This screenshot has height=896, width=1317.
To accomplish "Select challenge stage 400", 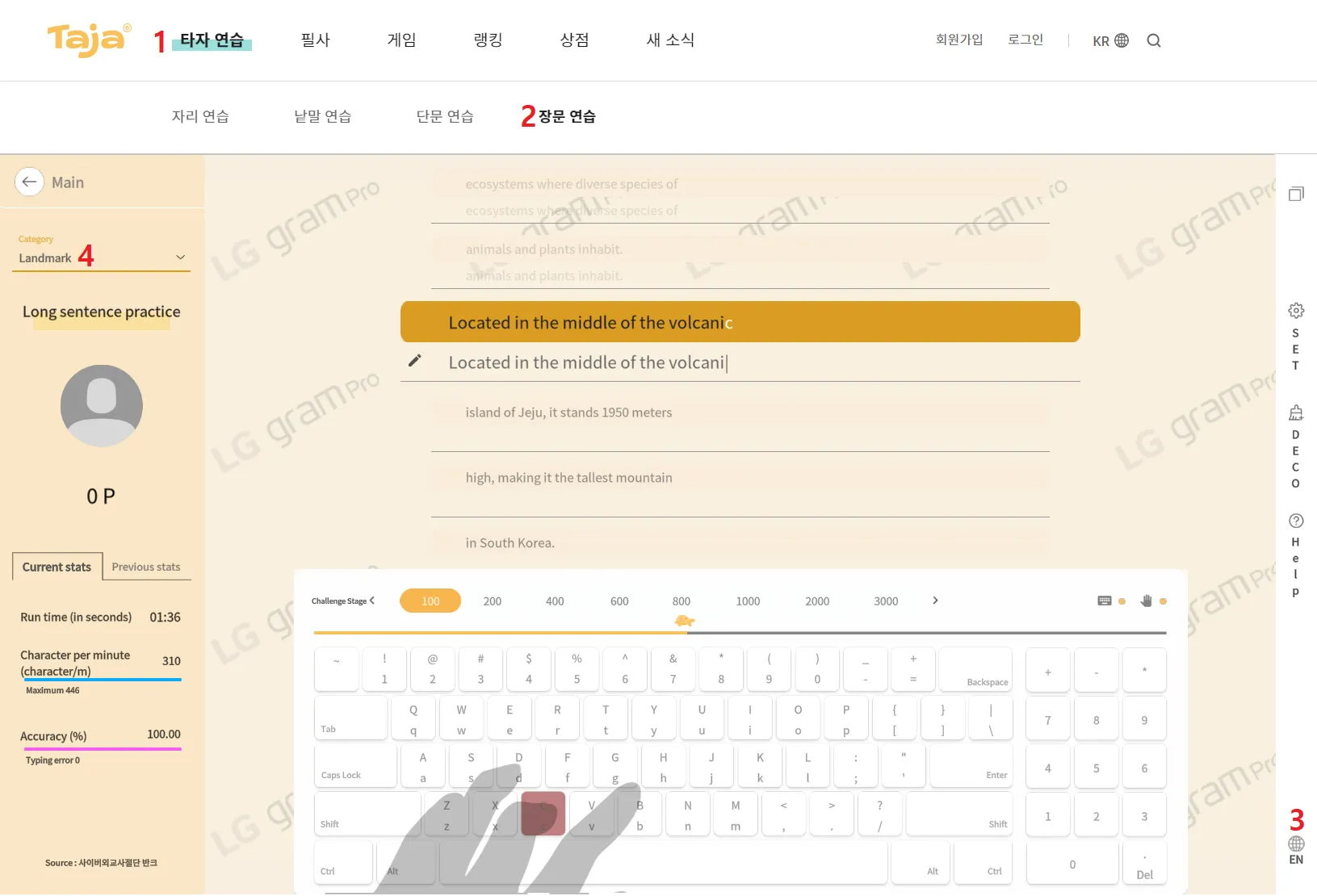I will 555,601.
